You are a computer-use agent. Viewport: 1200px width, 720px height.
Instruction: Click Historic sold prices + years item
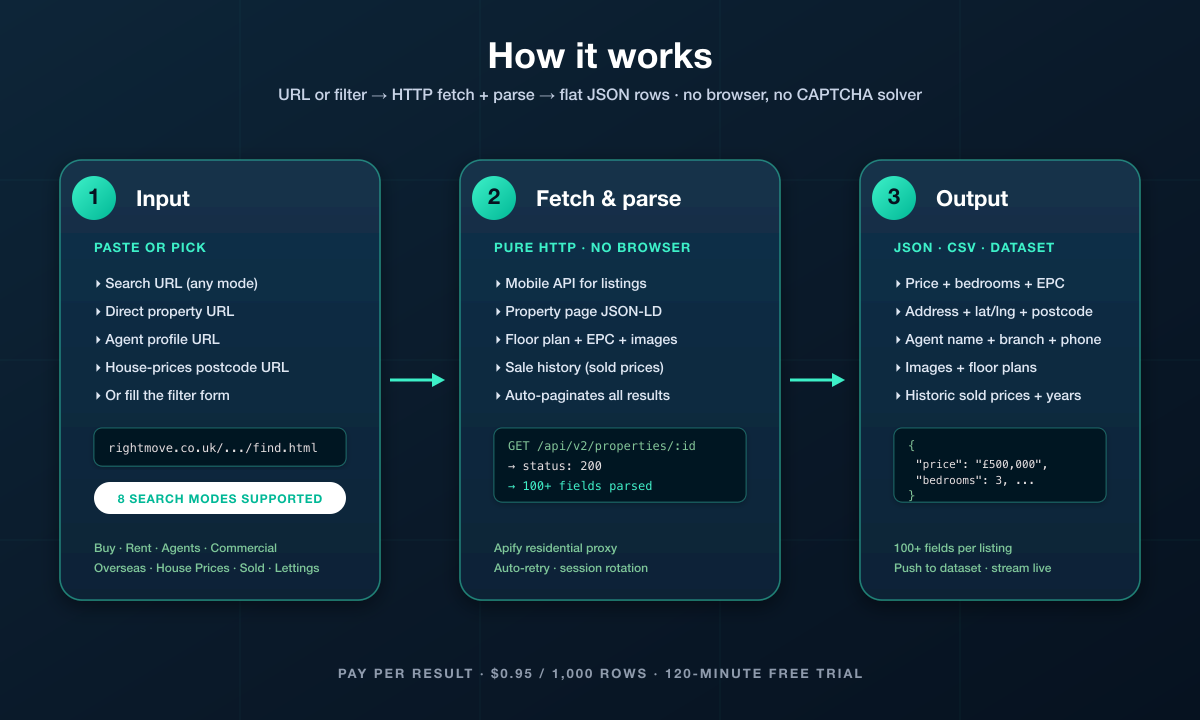click(988, 395)
